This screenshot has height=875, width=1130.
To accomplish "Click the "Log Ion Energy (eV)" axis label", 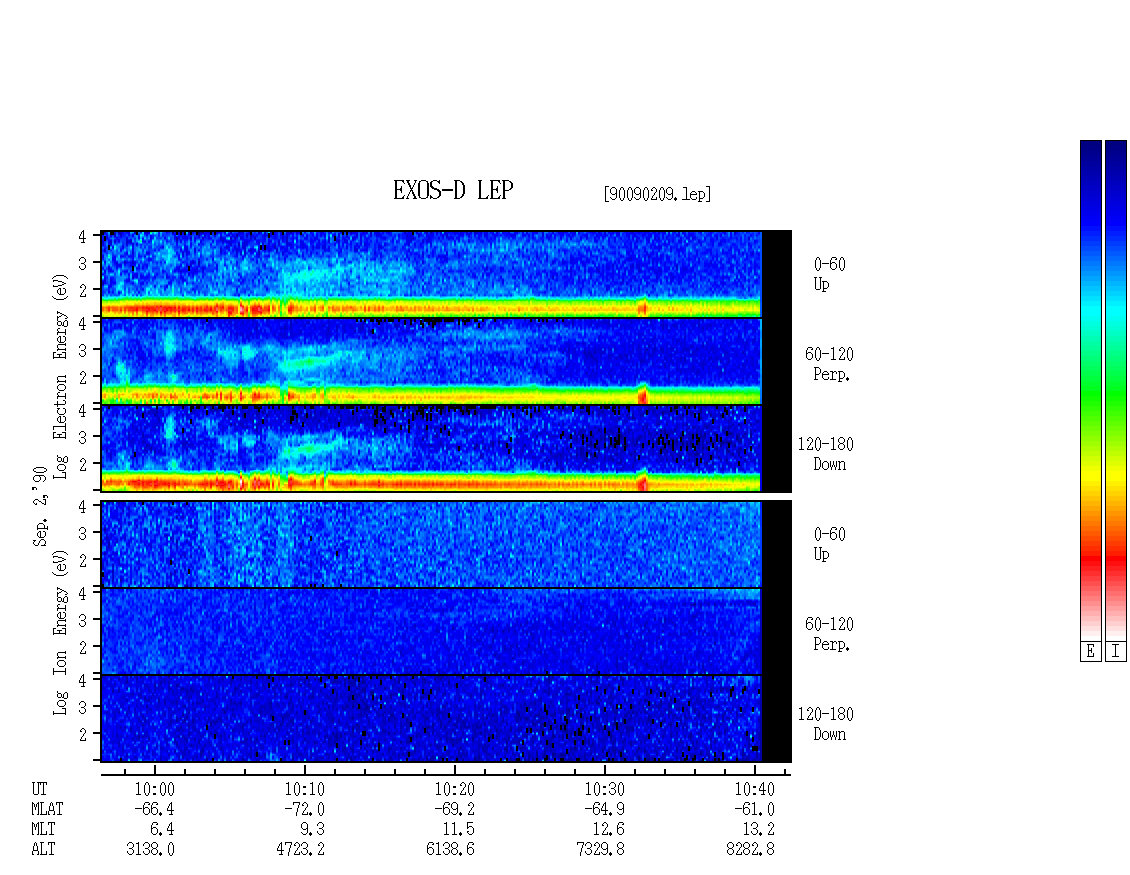I will pyautogui.click(x=60, y=632).
